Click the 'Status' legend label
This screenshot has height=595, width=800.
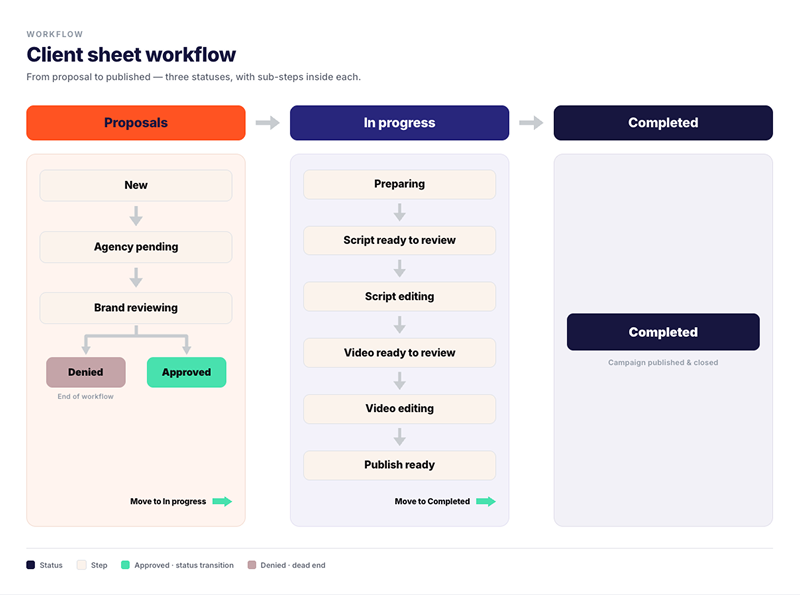51,565
